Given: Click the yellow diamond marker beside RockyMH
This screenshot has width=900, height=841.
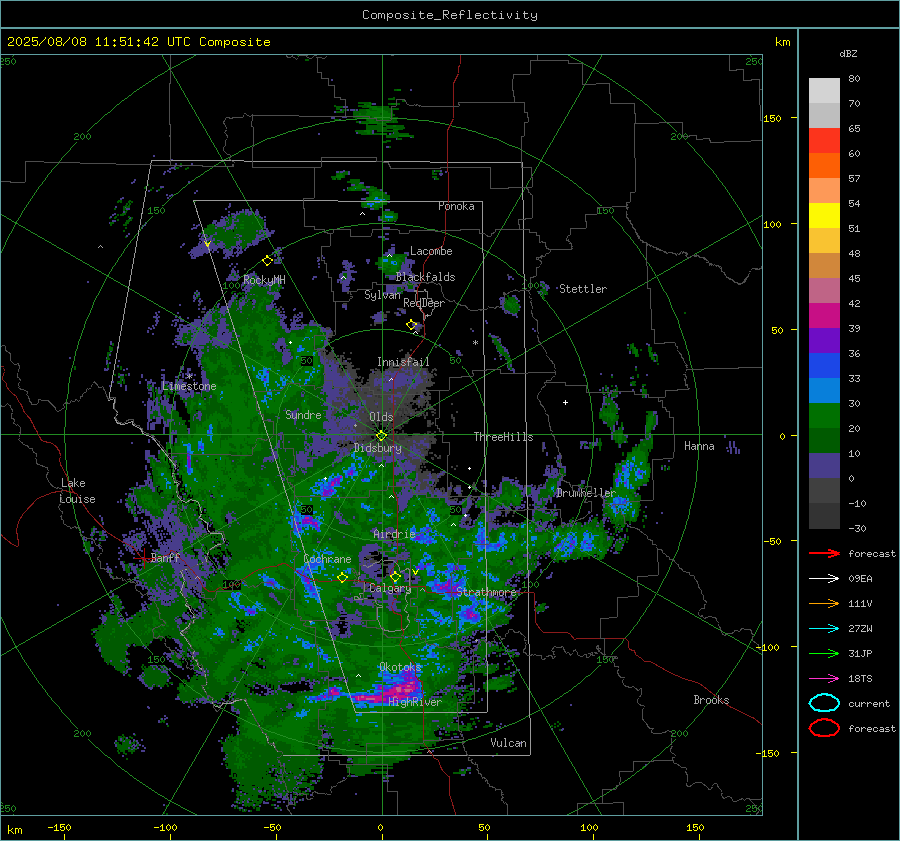Looking at the screenshot, I should coord(267,261).
